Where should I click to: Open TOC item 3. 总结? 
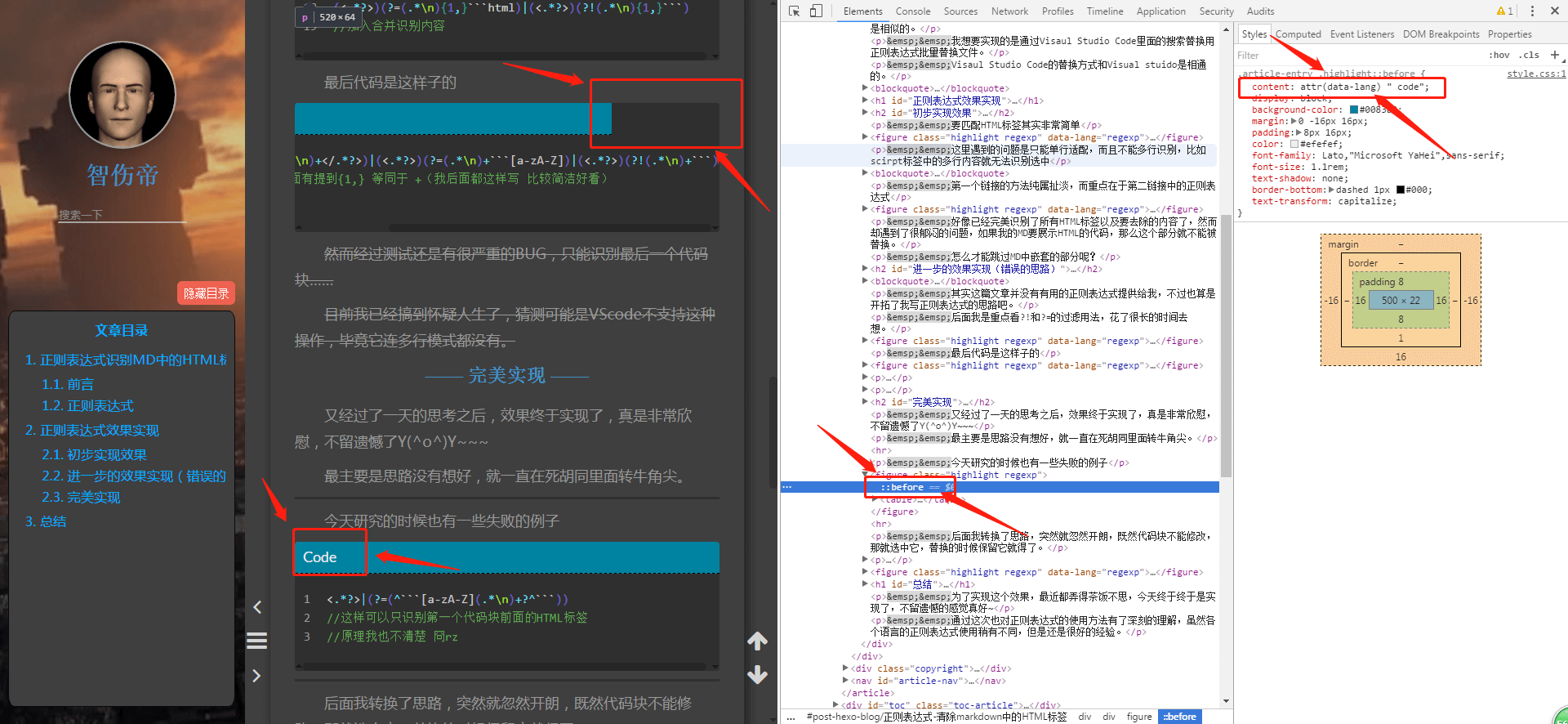pos(46,521)
